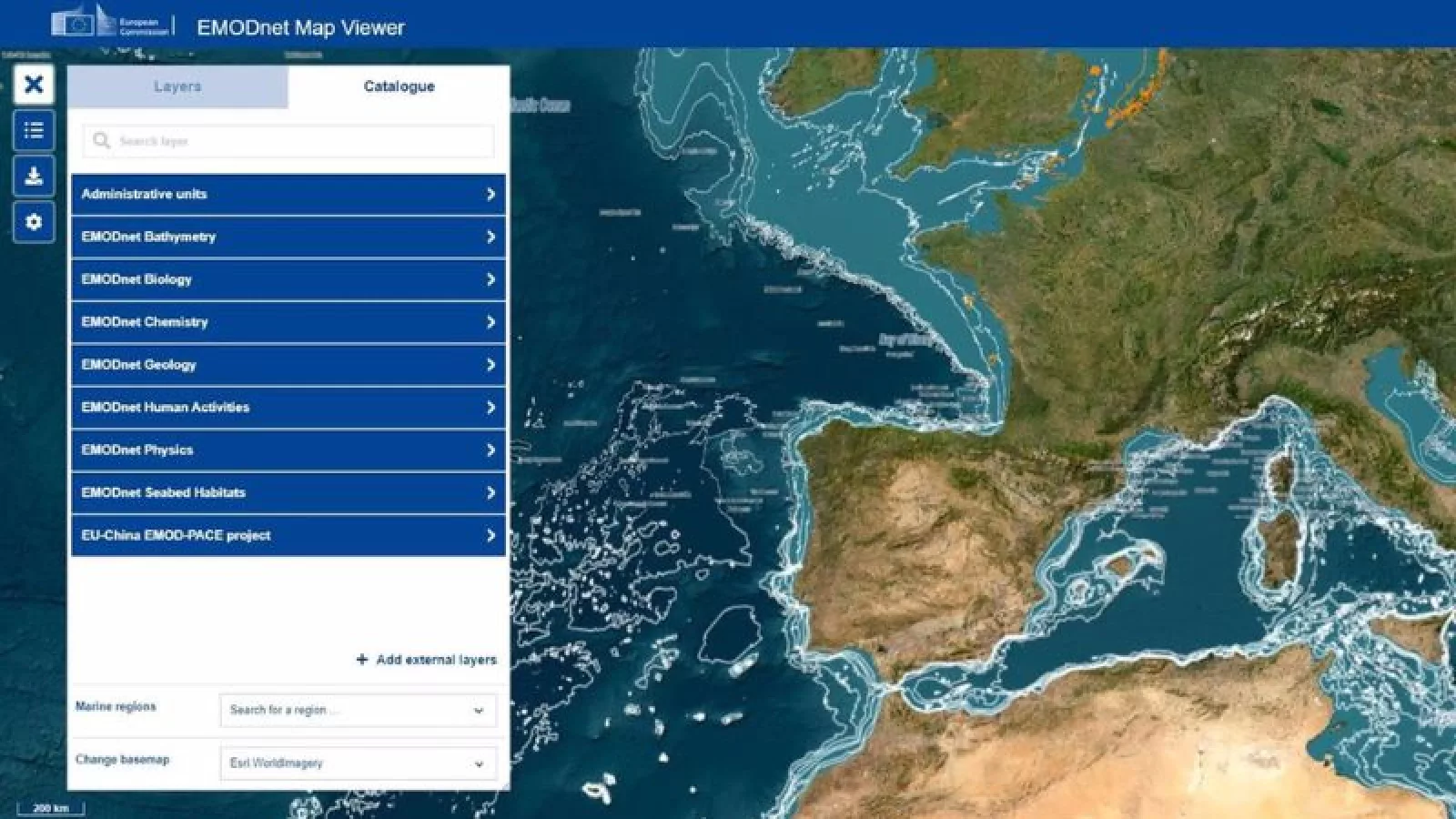Click the plus icon for external layers

coord(362,660)
